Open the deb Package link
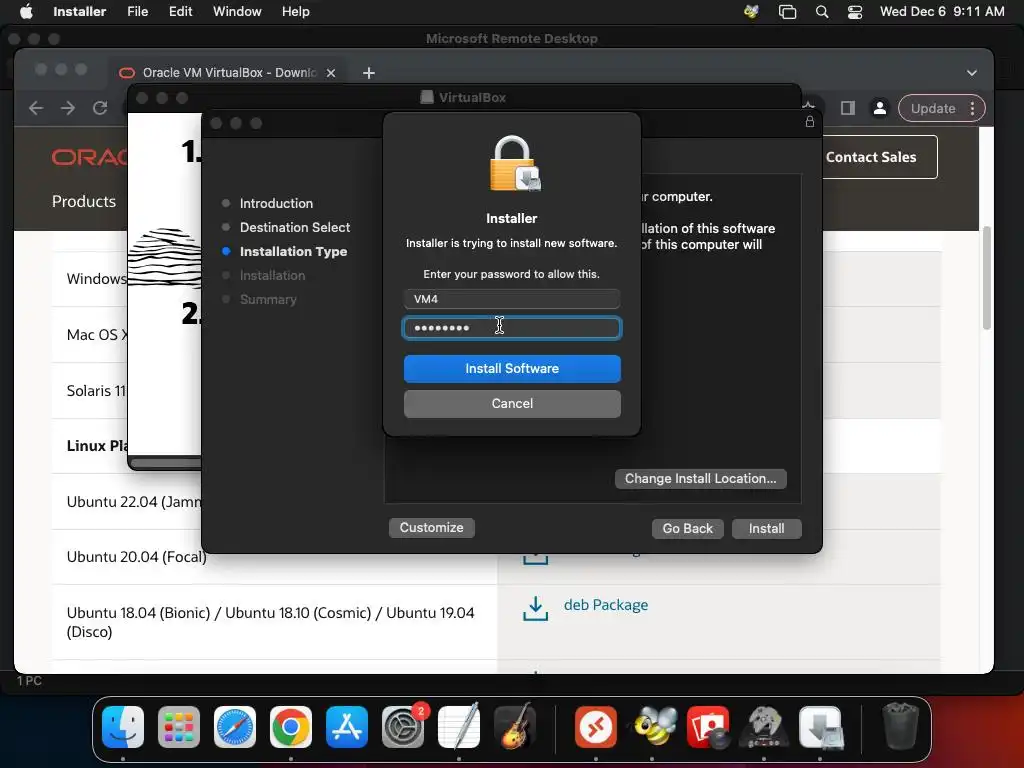 606,605
